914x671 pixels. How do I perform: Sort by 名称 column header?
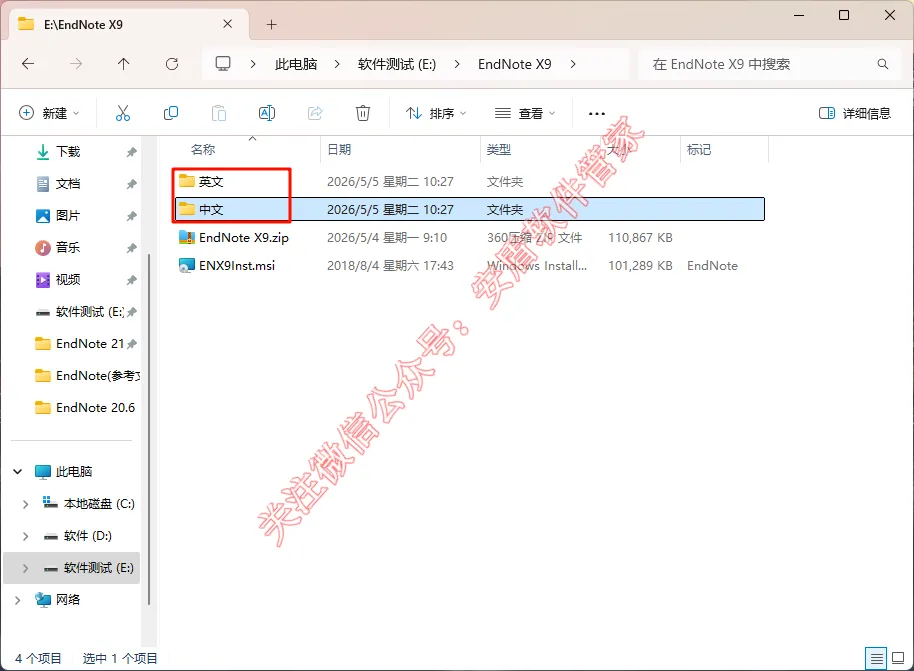[x=203, y=150]
